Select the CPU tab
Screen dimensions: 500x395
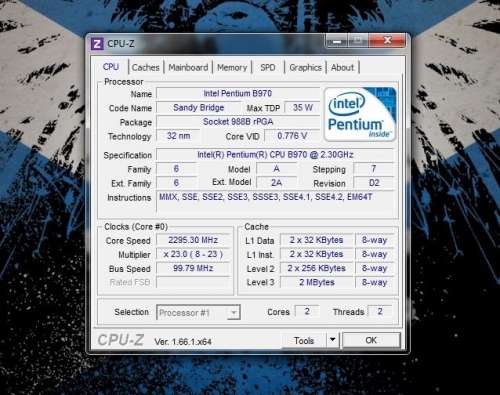[x=111, y=67]
